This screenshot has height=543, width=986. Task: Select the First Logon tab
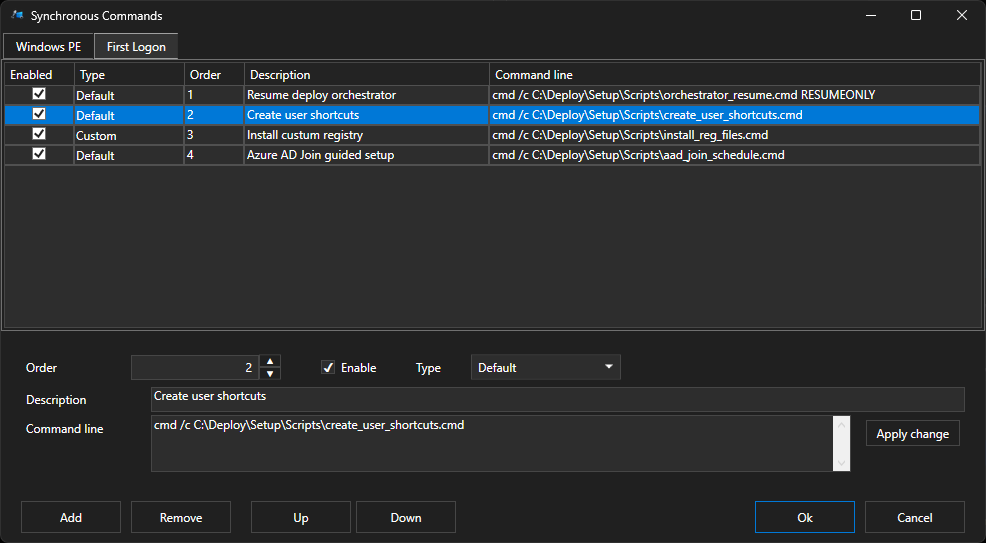[136, 47]
